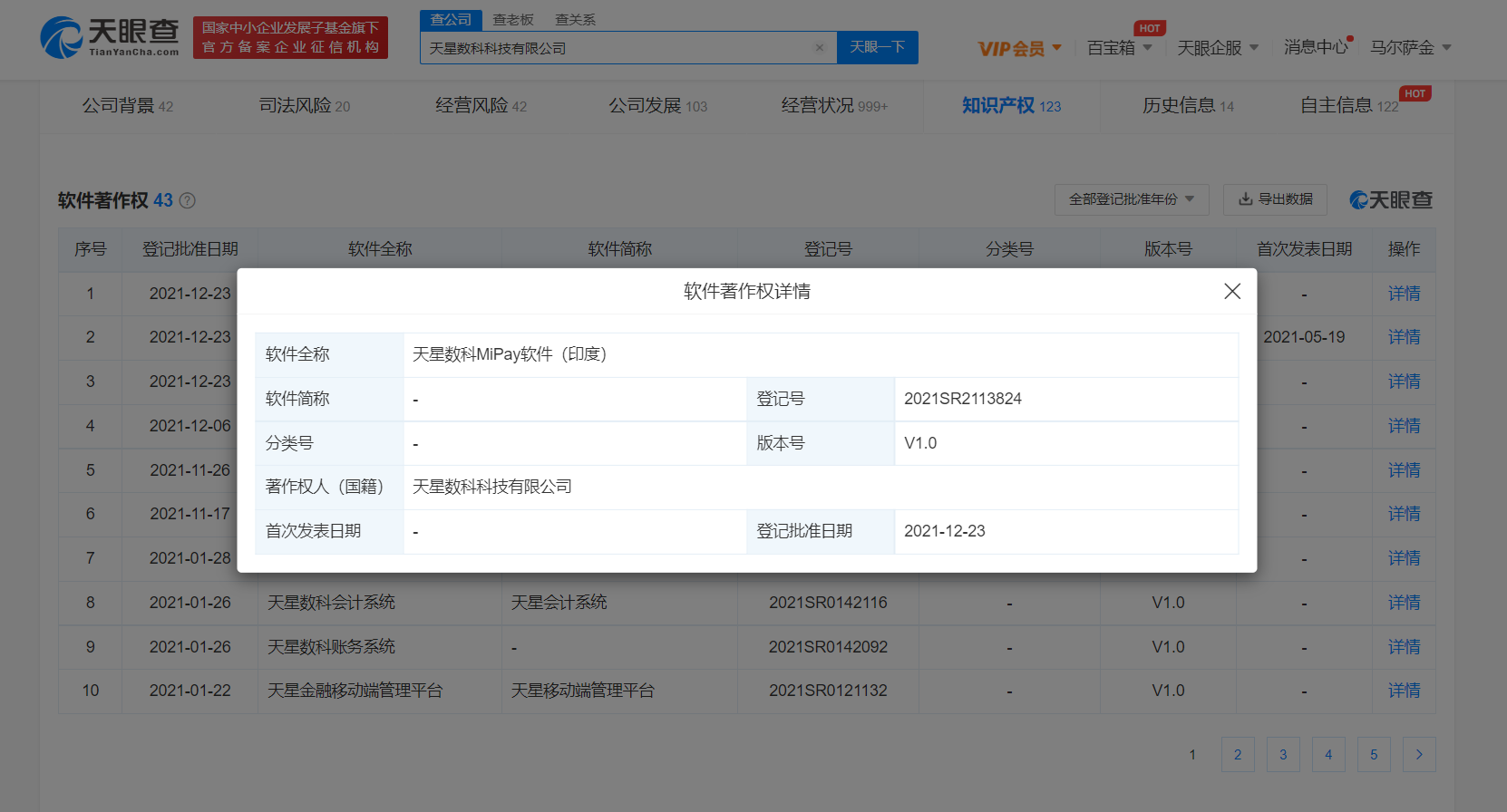
Task: Switch to the 经营风险 tab
Action: (481, 106)
